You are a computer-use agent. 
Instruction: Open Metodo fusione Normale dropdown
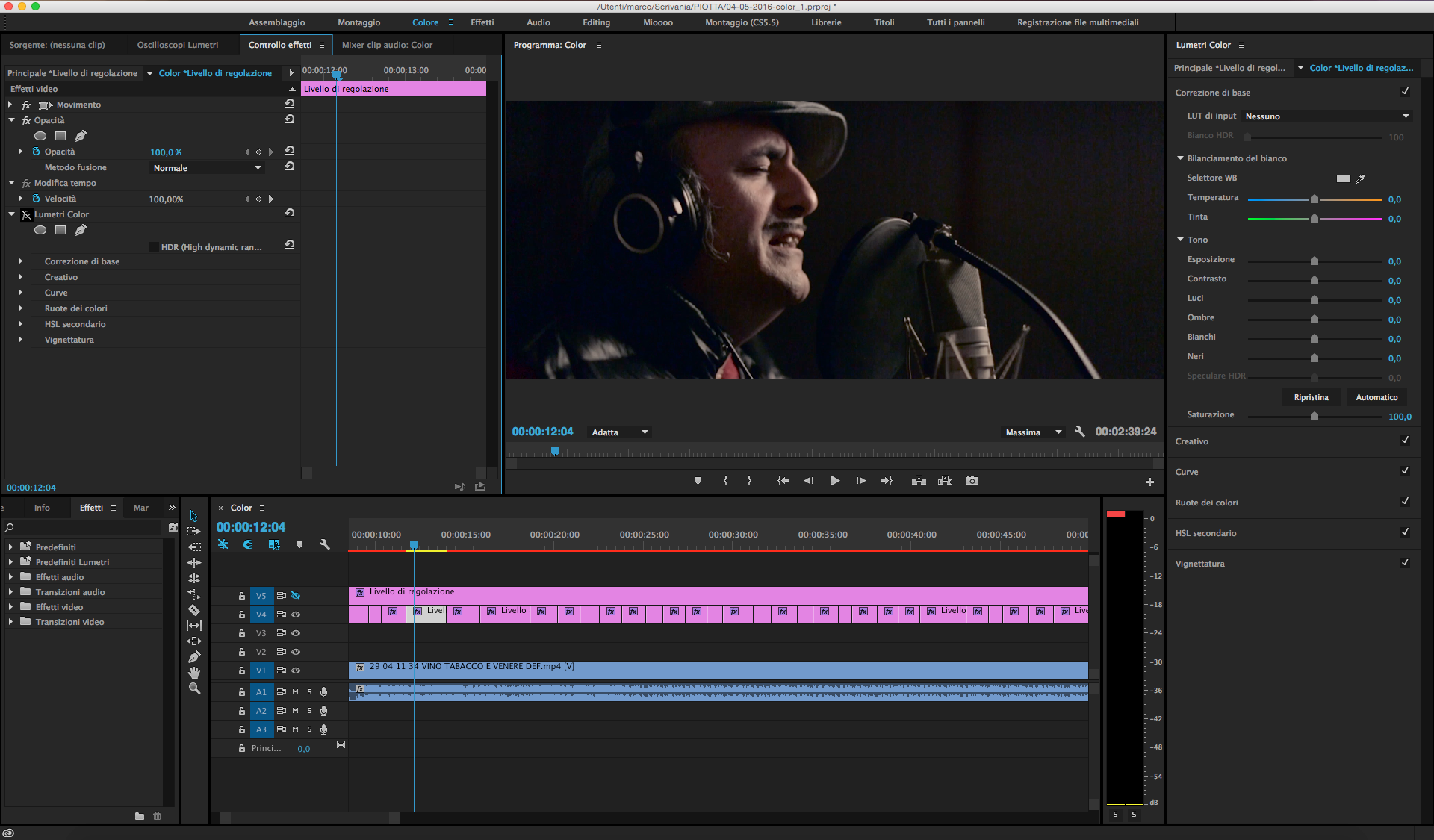click(207, 168)
